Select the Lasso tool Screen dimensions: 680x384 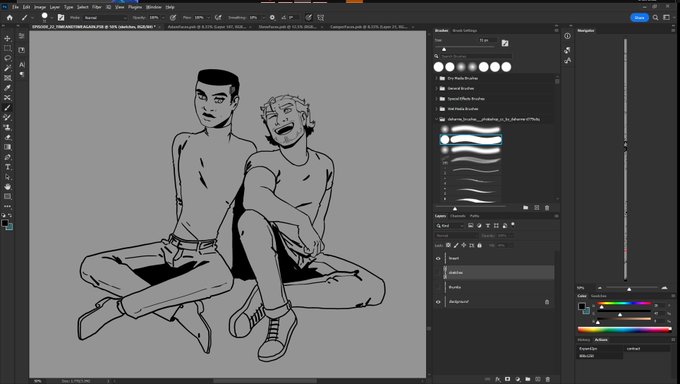point(7,58)
